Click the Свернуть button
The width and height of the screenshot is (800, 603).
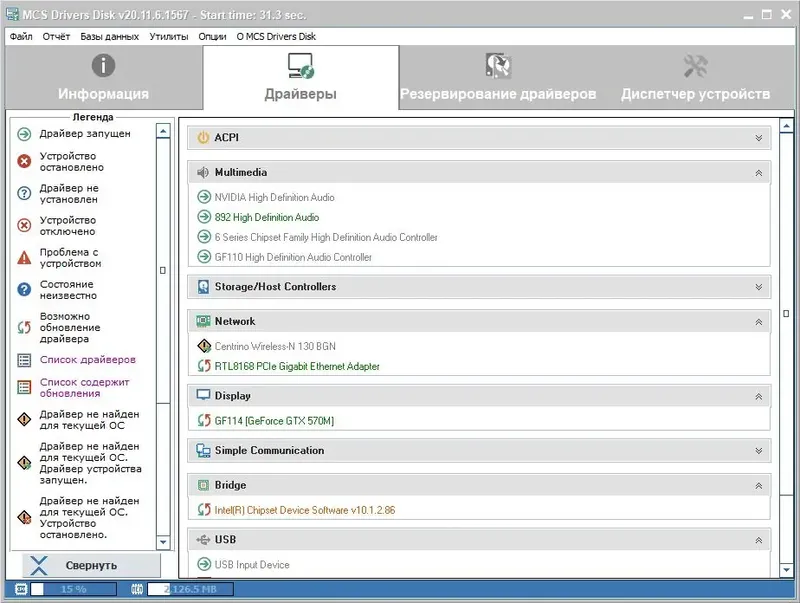(x=91, y=565)
